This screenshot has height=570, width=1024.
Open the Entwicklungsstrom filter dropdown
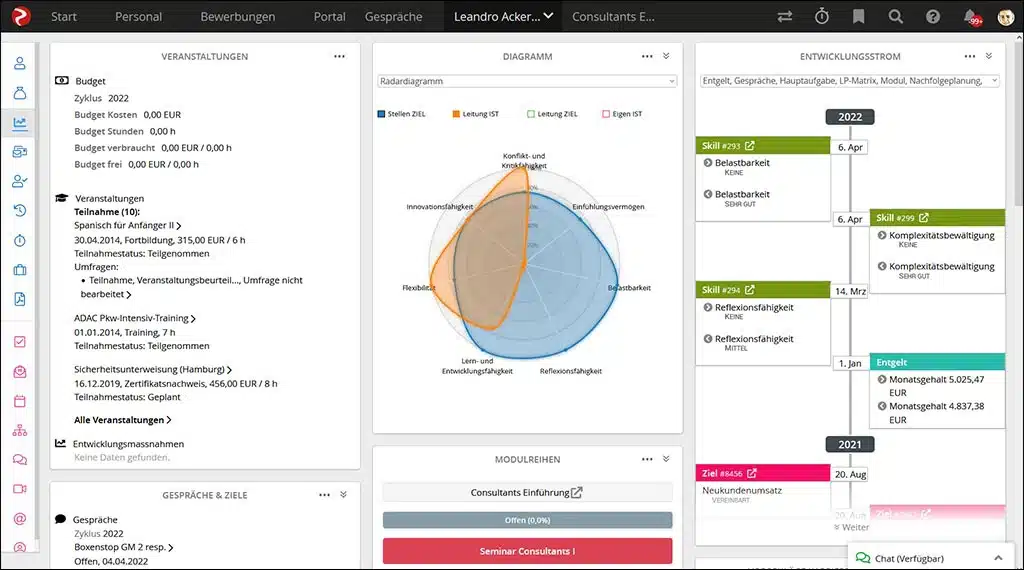[x=849, y=81]
